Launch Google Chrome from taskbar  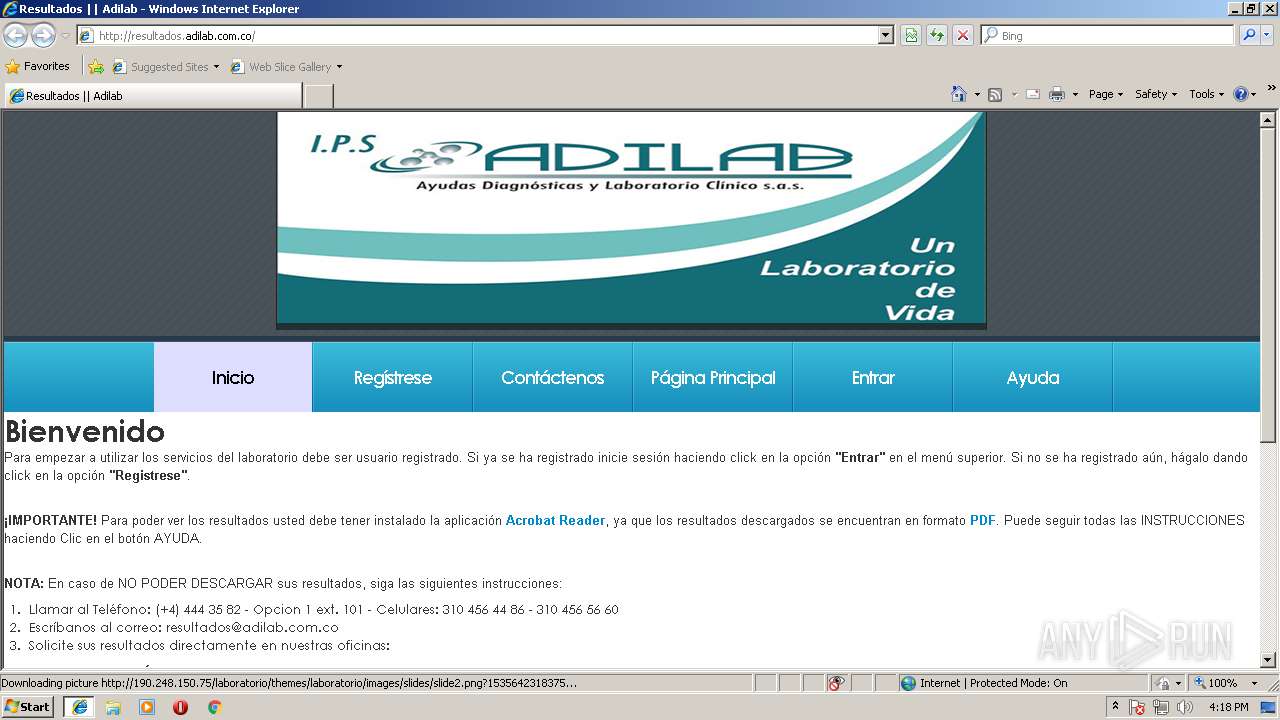click(x=214, y=707)
